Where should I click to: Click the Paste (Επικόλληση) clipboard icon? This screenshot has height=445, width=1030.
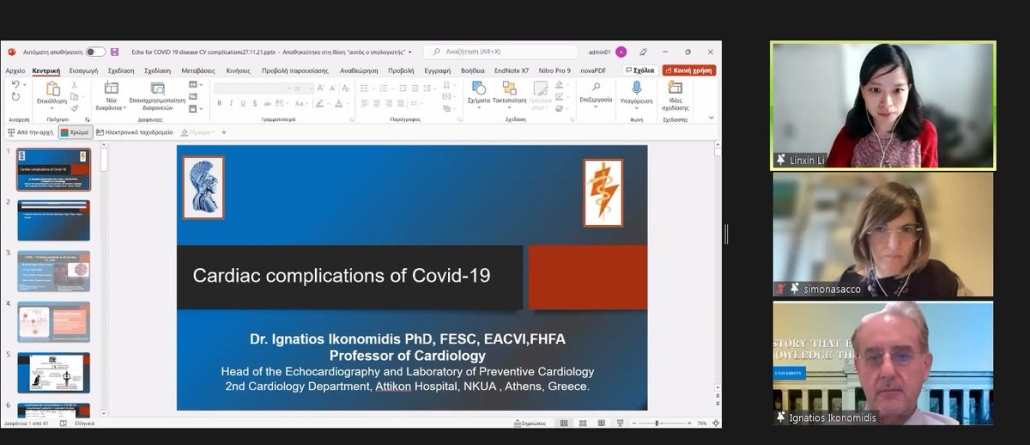tap(51, 89)
